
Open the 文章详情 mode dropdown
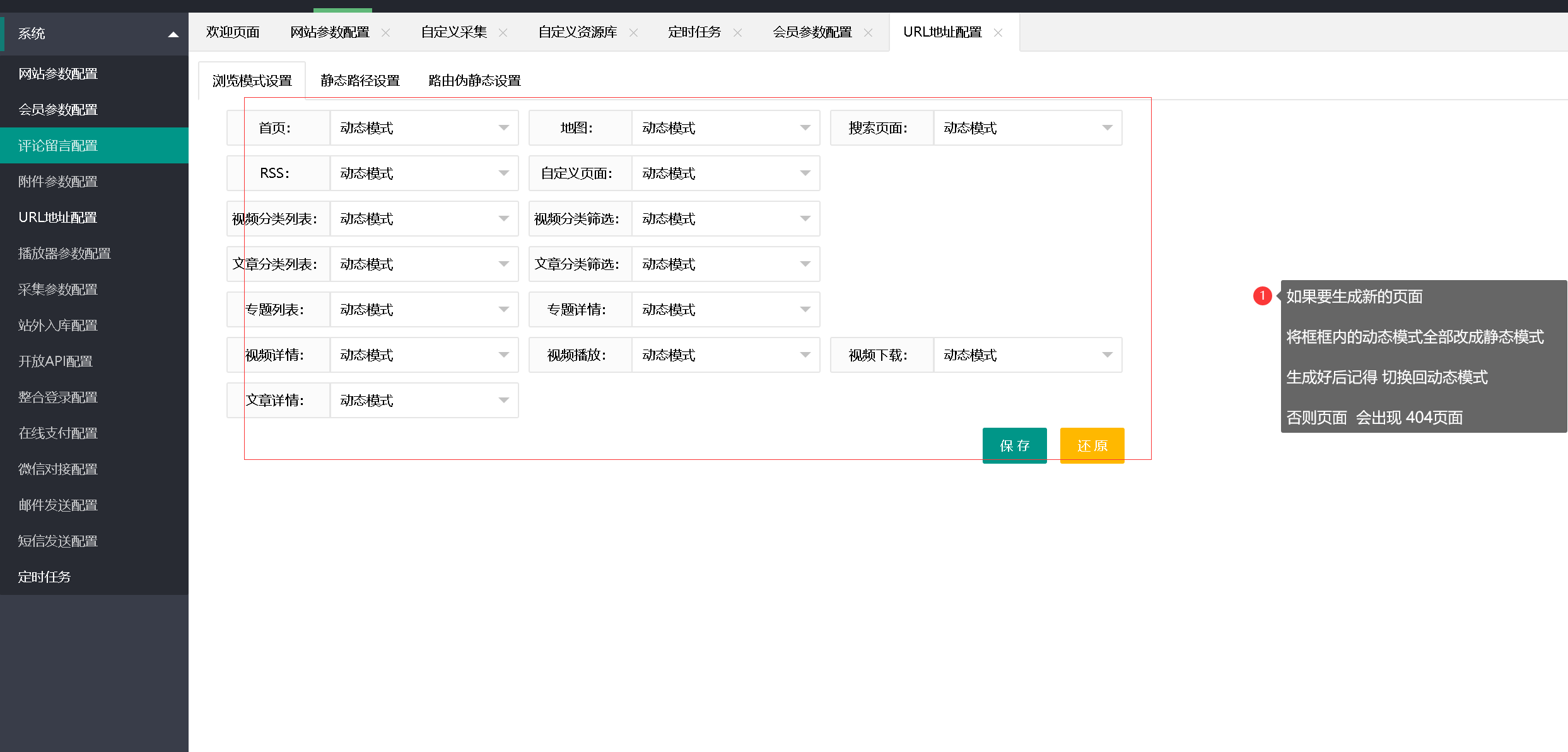pyautogui.click(x=424, y=401)
